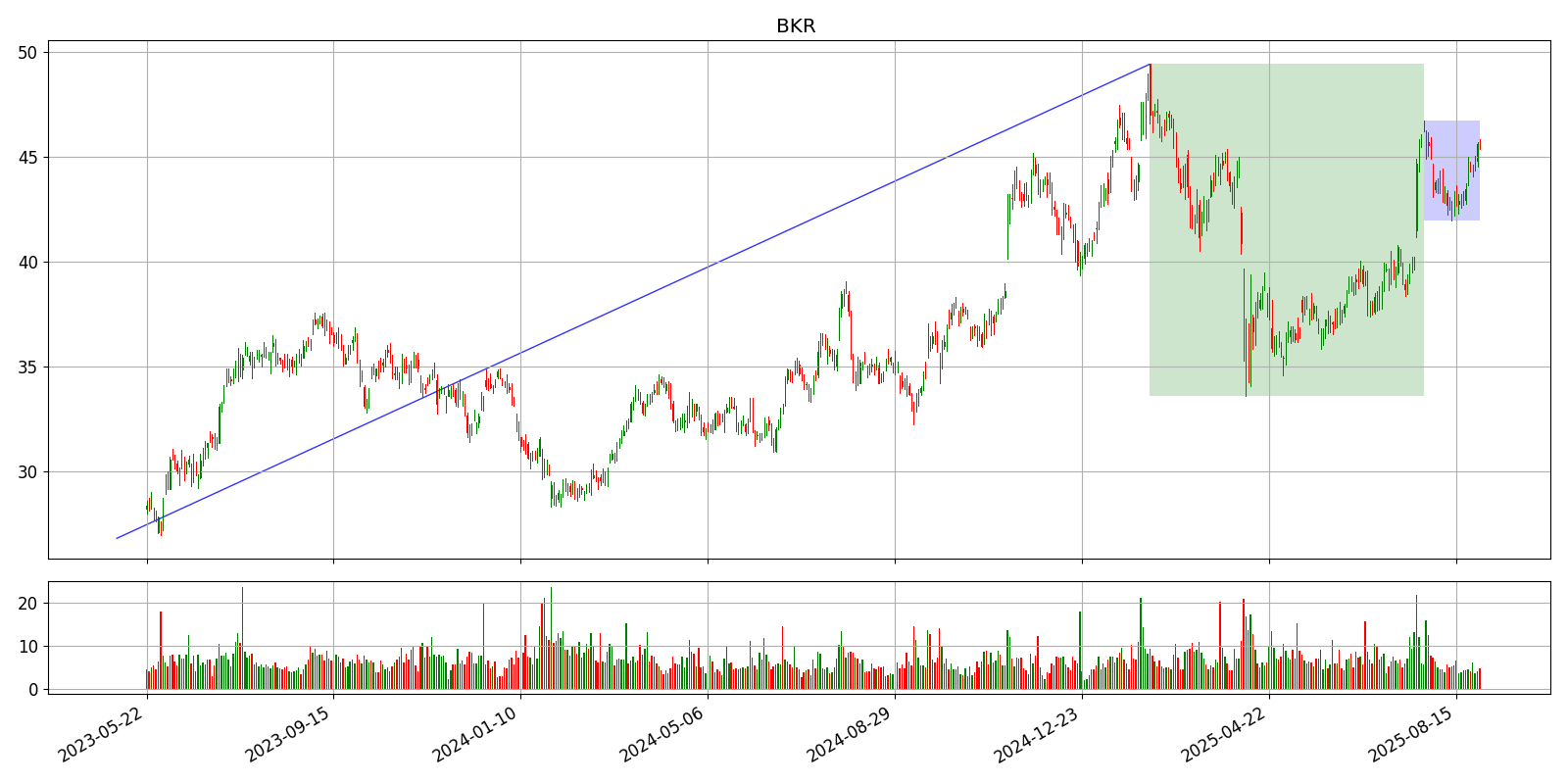The width and height of the screenshot is (1568, 784).
Task: Click the 2023-05-22 date label
Action: [102, 735]
